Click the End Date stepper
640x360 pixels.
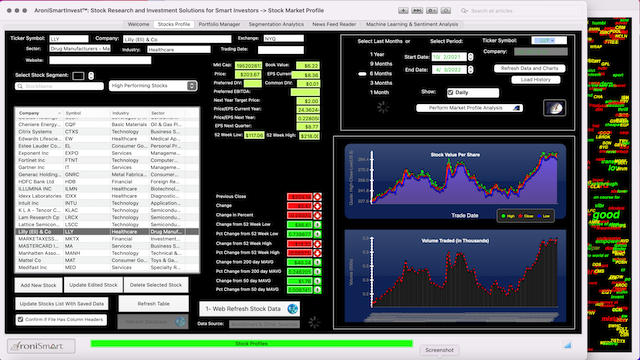tap(471, 70)
